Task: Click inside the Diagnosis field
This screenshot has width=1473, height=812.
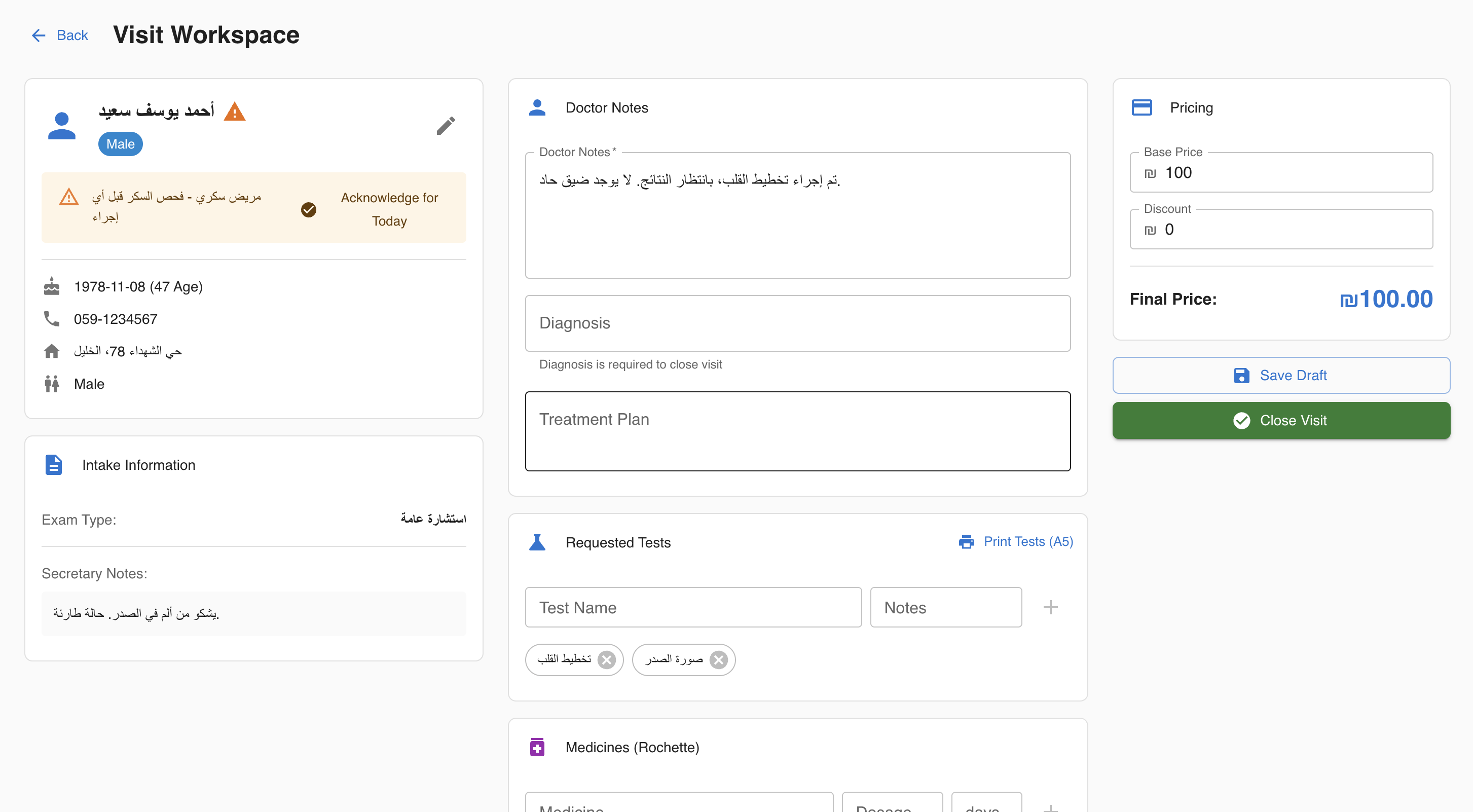Action: point(797,323)
